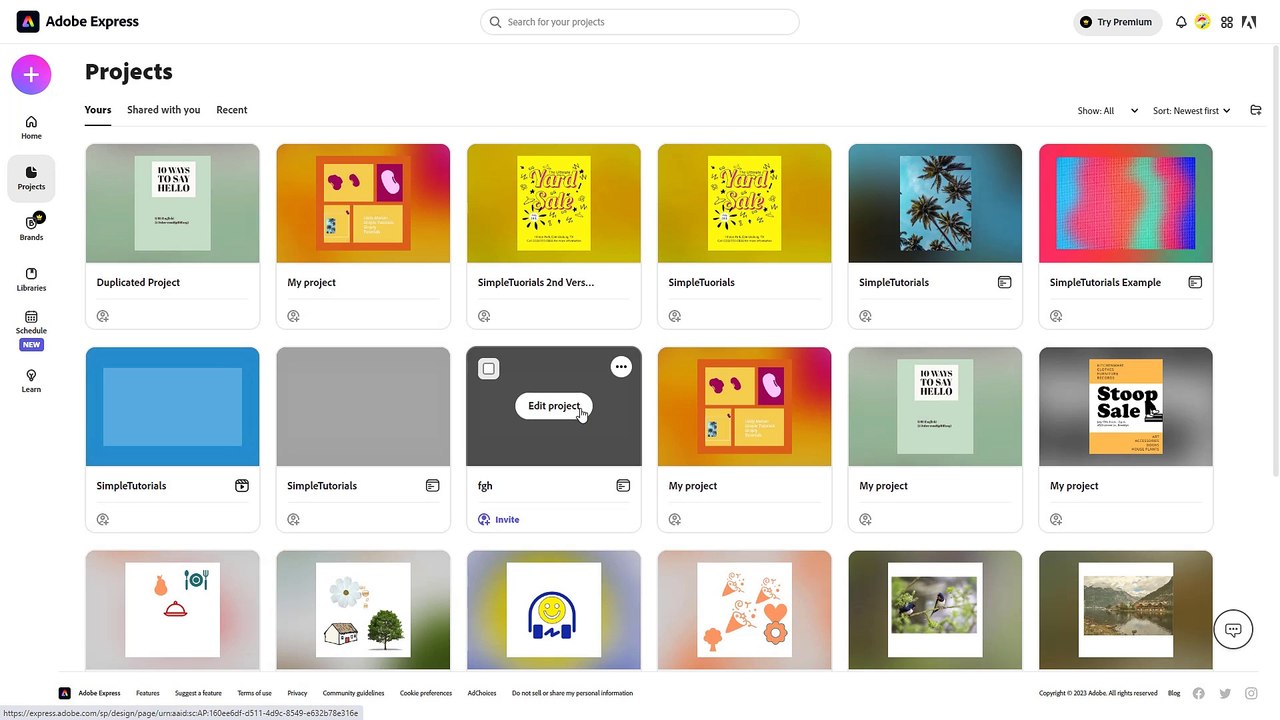Open the apps grid switcher
Screen dimensions: 1280x720
pos(1227,22)
